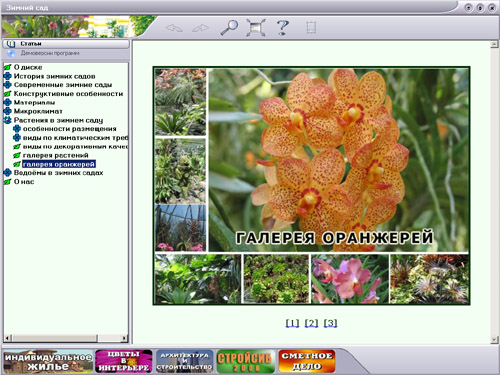
Task: Click the bottom-left tropical leaves thumbnail
Action: [x=198, y=279]
